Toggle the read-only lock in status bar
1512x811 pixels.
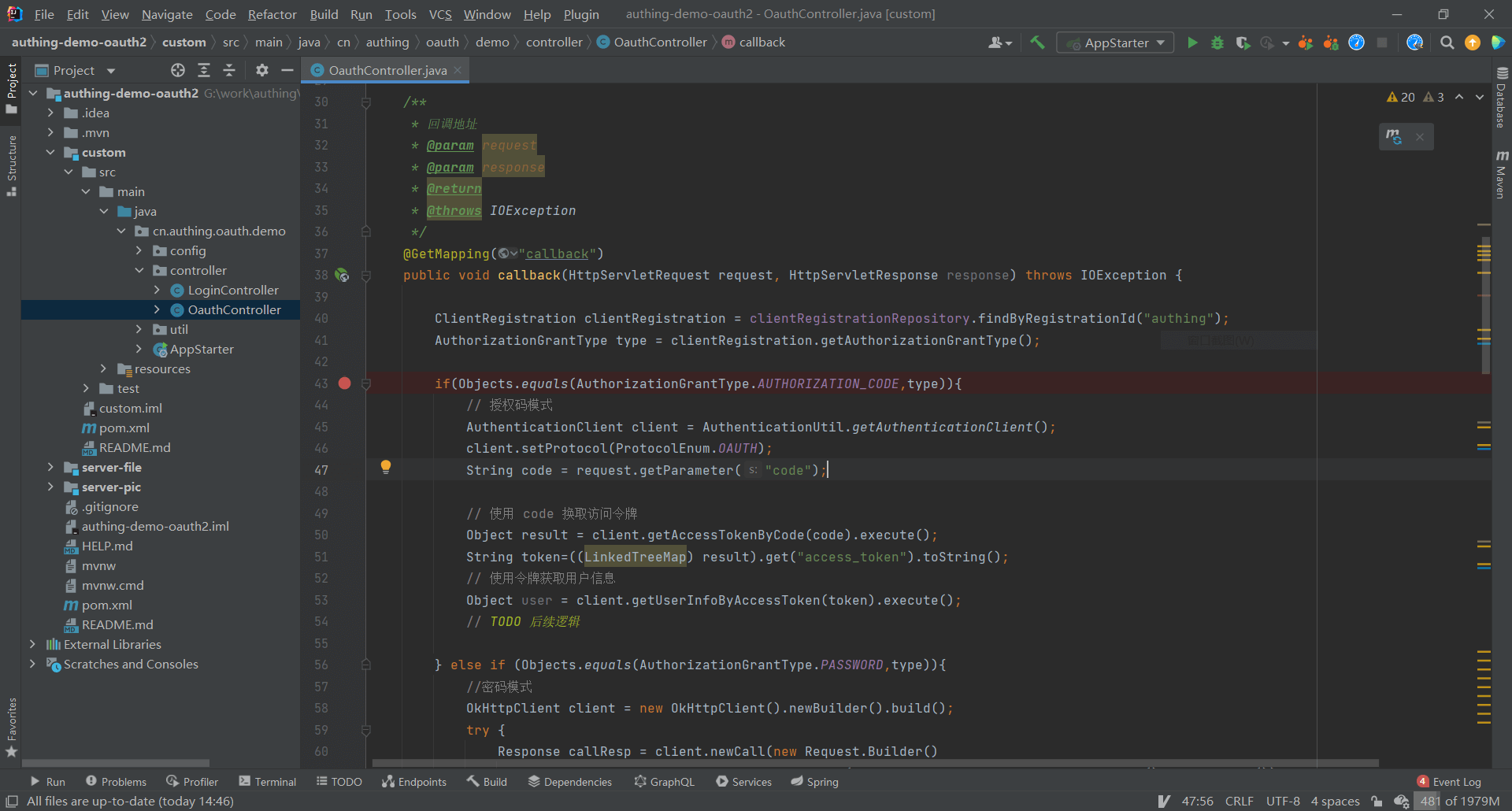1377,802
